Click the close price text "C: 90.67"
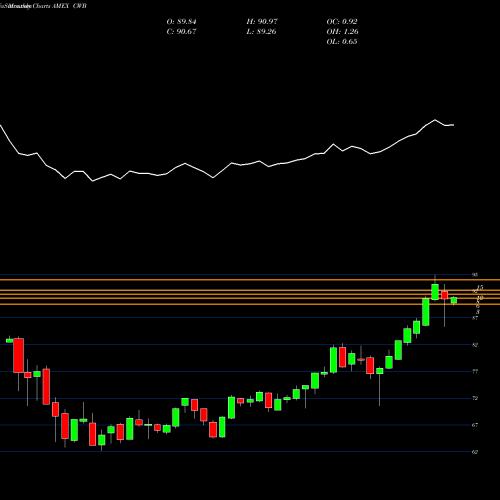Image resolution: width=500 pixels, height=500 pixels. 181,32
